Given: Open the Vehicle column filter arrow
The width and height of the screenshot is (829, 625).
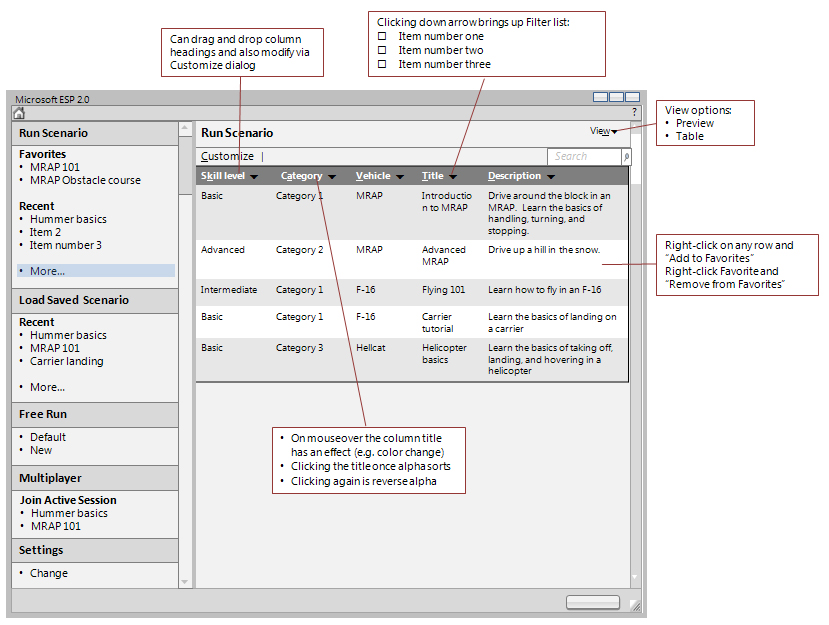Looking at the screenshot, I should [x=400, y=177].
